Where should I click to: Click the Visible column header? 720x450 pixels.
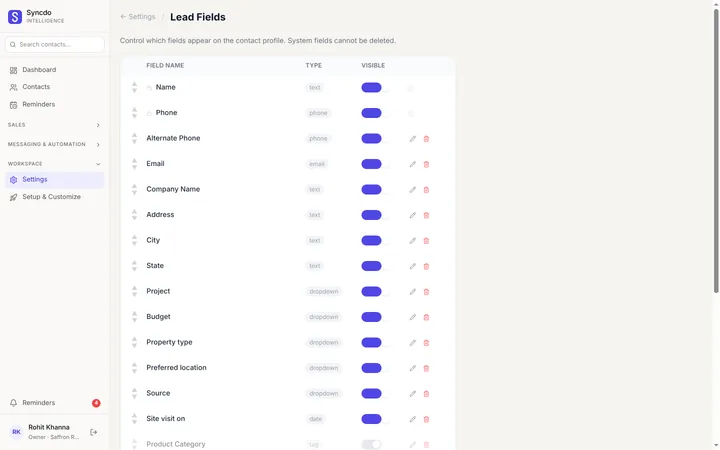[x=373, y=66]
